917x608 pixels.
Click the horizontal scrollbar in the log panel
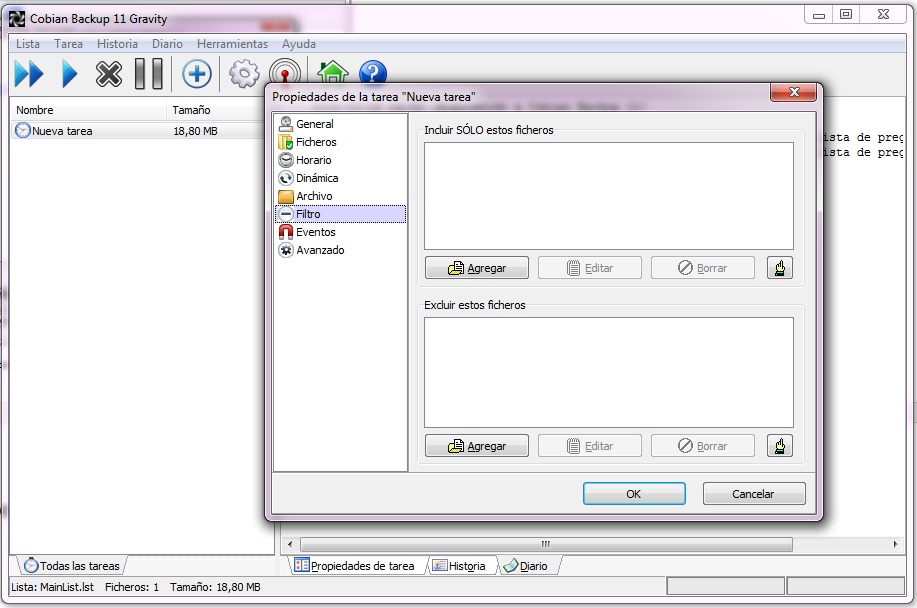pyautogui.click(x=545, y=545)
